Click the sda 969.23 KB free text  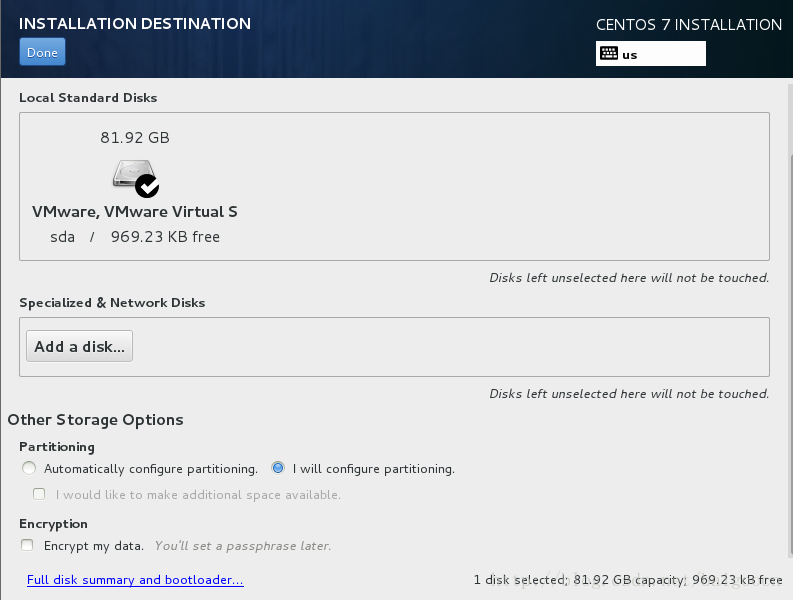point(135,237)
